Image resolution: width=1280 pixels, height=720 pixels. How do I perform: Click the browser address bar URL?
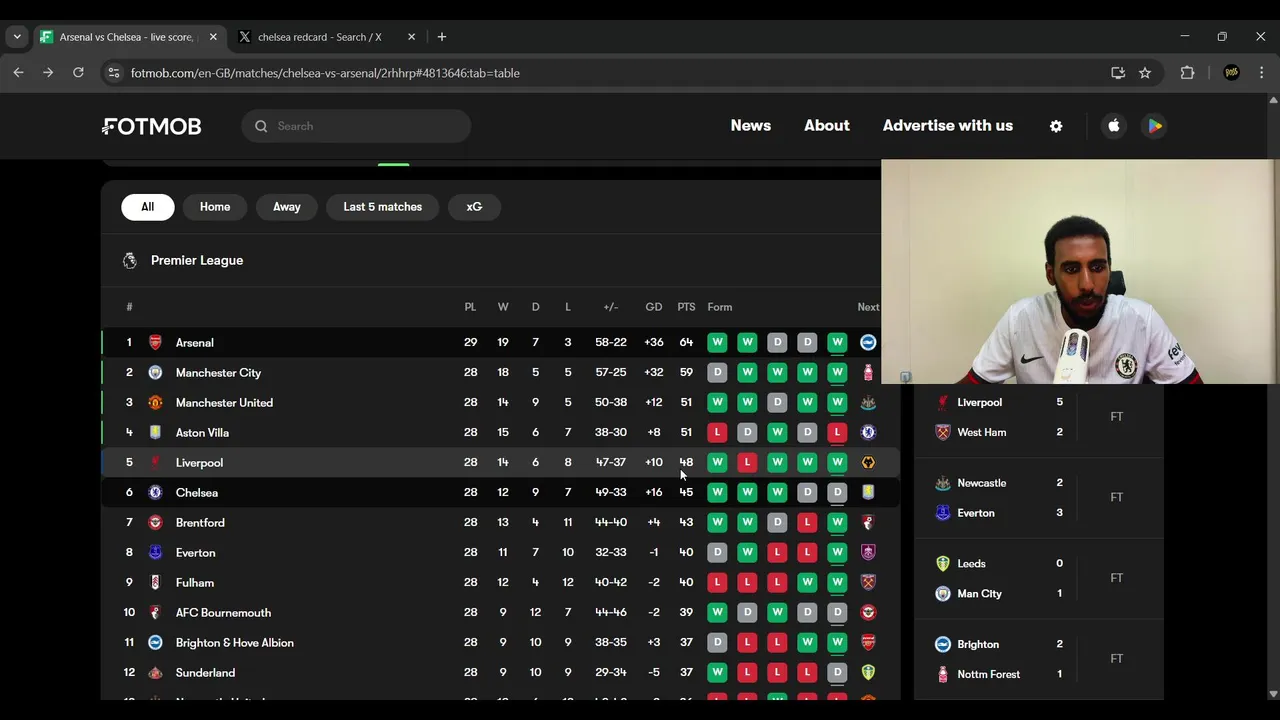point(325,73)
